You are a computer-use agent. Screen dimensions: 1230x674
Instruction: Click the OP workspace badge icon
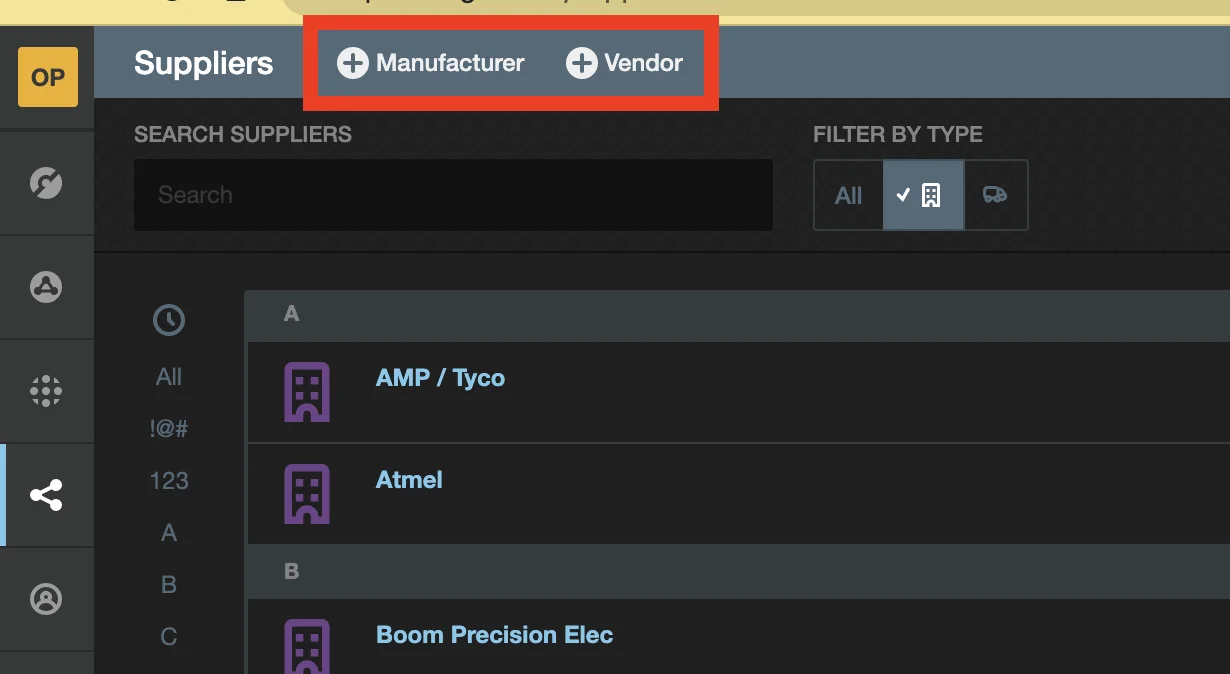point(47,77)
